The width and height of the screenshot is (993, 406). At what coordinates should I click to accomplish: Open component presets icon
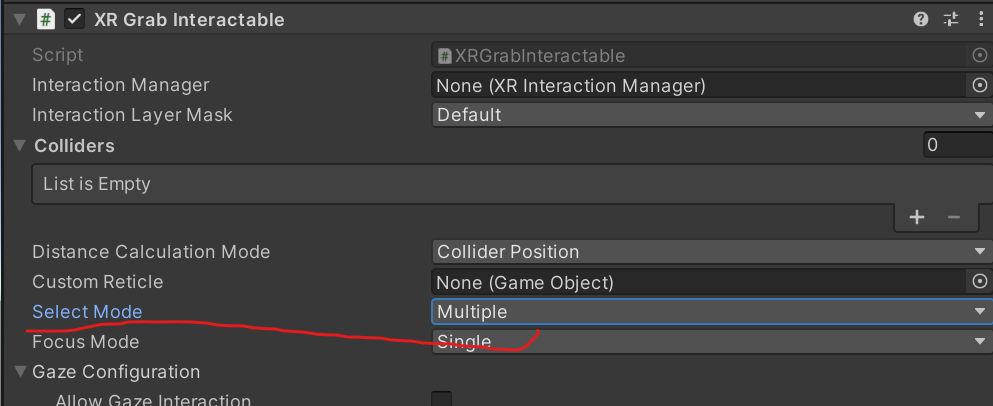[x=951, y=19]
